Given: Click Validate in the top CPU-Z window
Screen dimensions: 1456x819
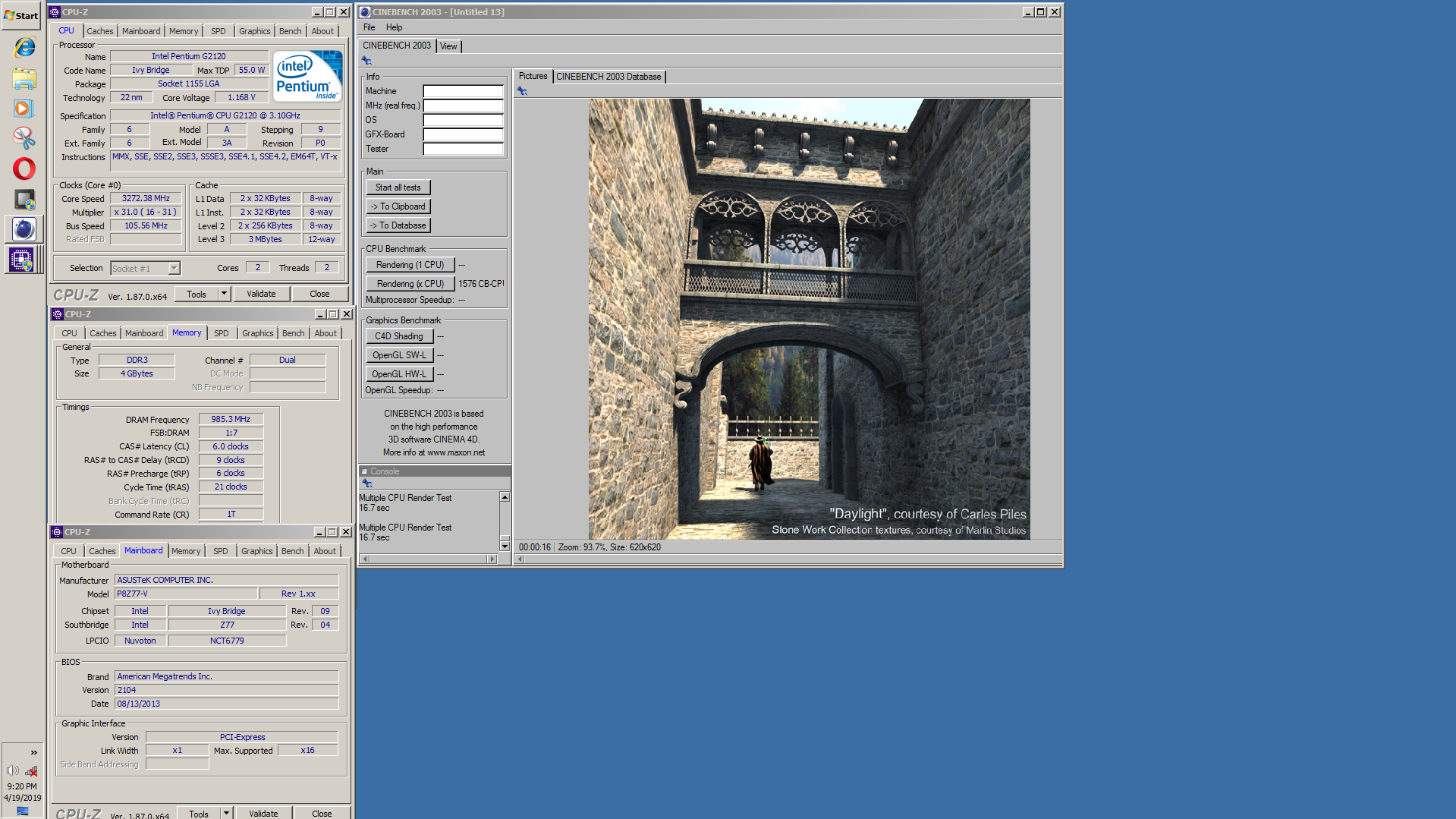Looking at the screenshot, I should pyautogui.click(x=261, y=294).
